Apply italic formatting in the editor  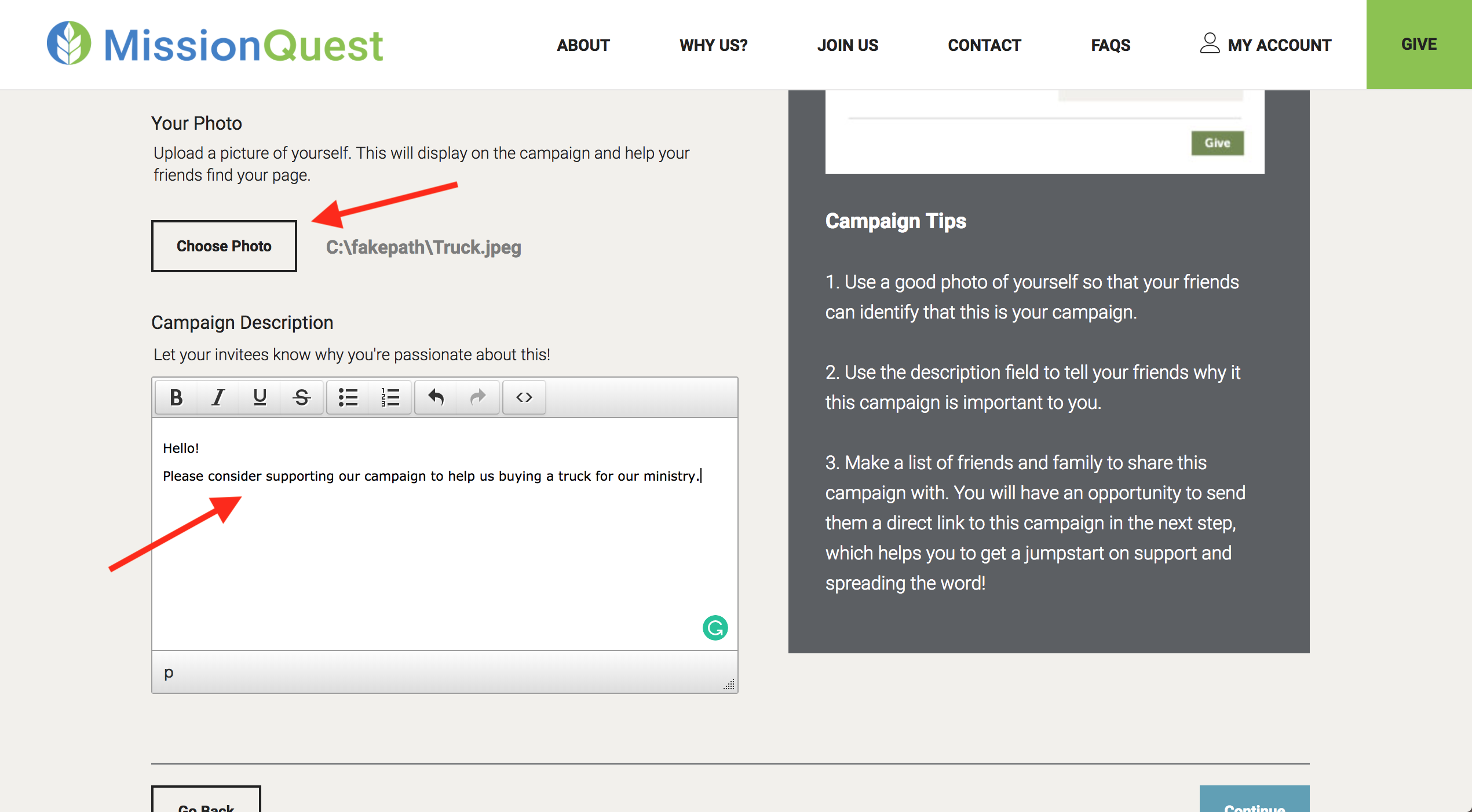(x=218, y=397)
